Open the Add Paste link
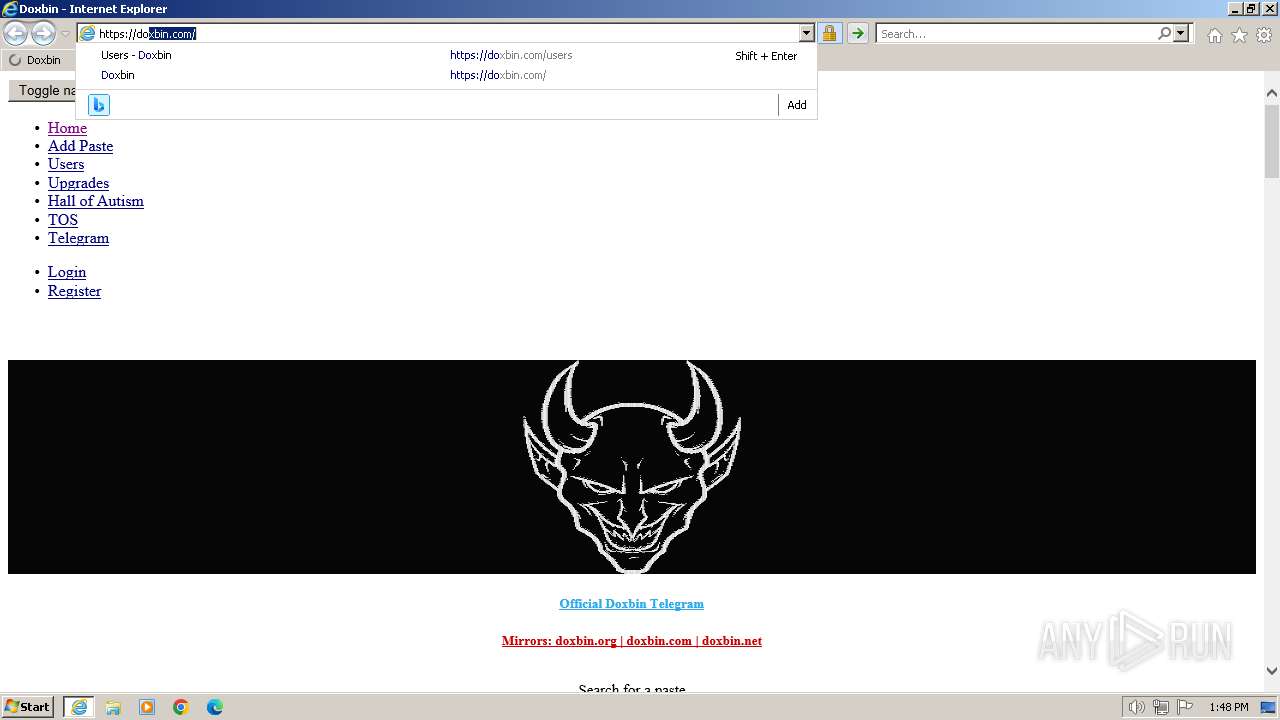Viewport: 1280px width, 720px height. [80, 146]
